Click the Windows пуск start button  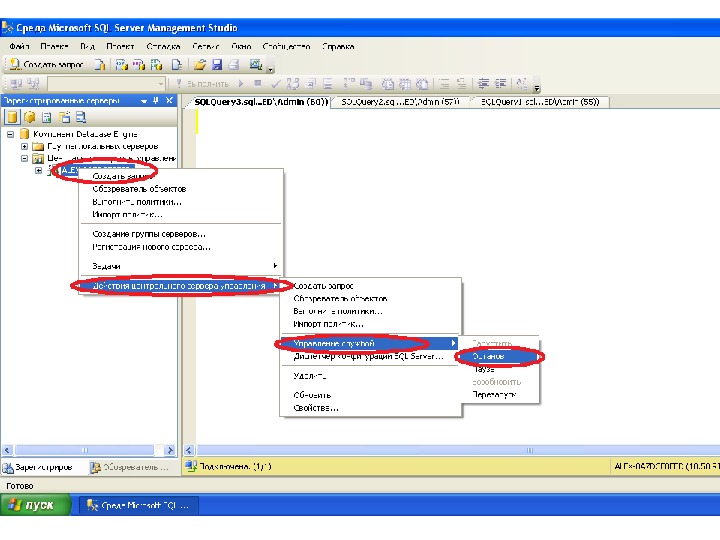(35, 505)
